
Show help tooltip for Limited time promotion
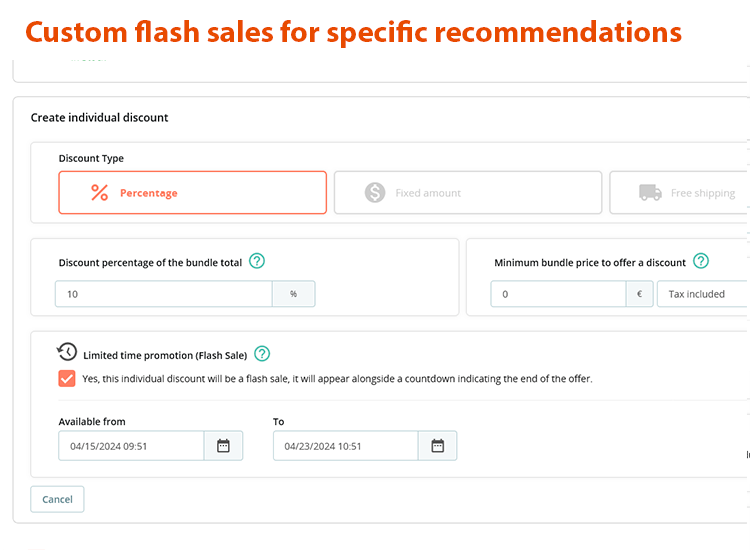(262, 354)
